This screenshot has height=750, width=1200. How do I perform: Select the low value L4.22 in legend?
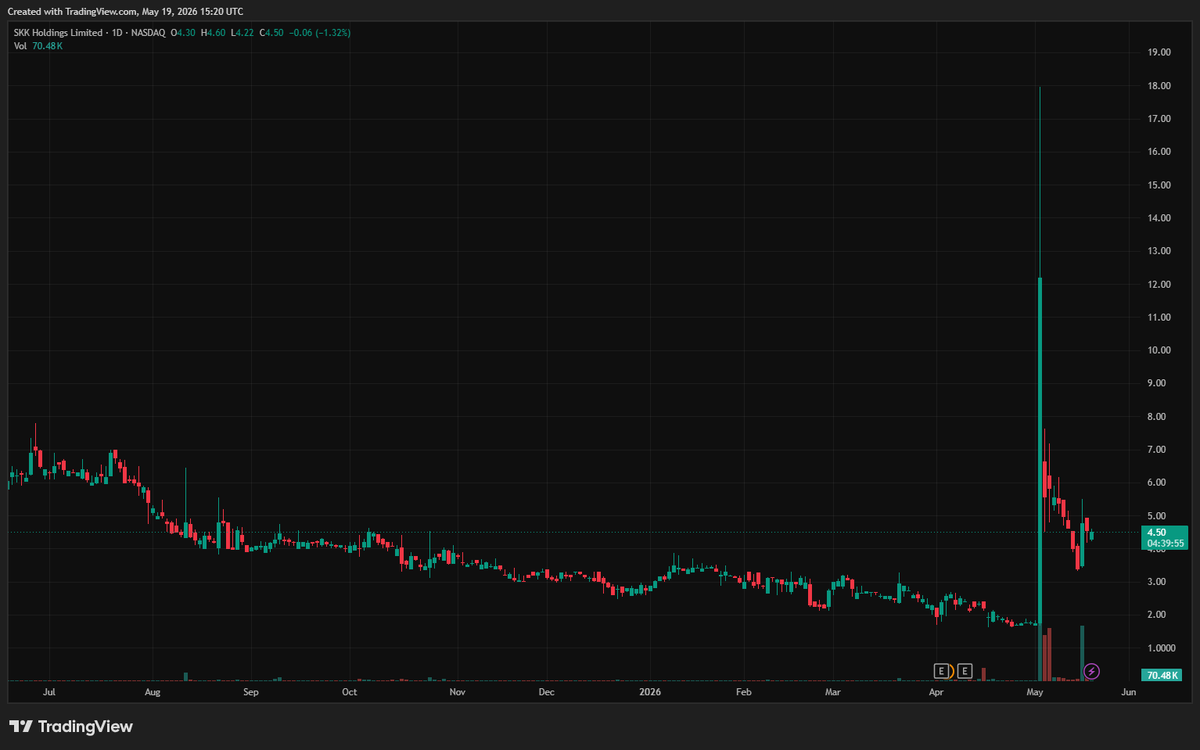click(242, 33)
